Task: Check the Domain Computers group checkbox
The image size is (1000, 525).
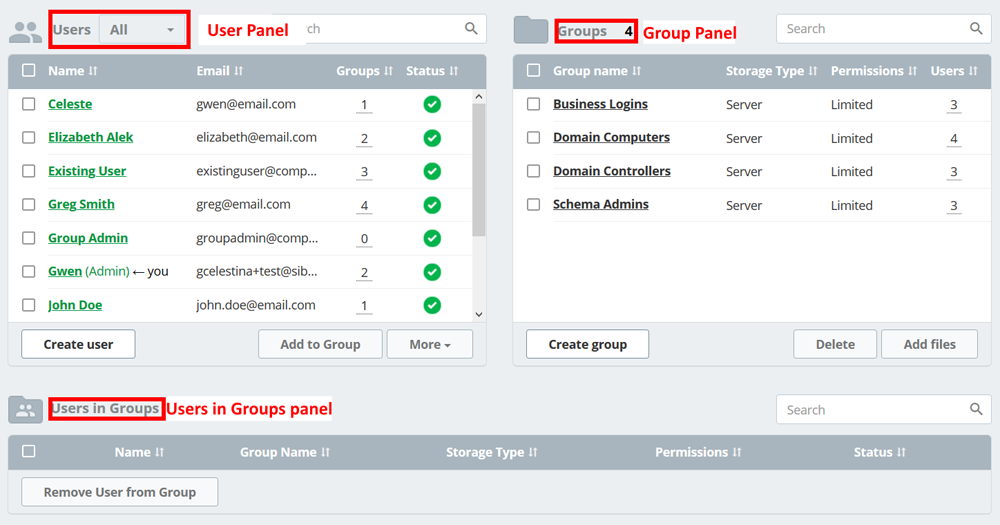Action: click(x=534, y=138)
